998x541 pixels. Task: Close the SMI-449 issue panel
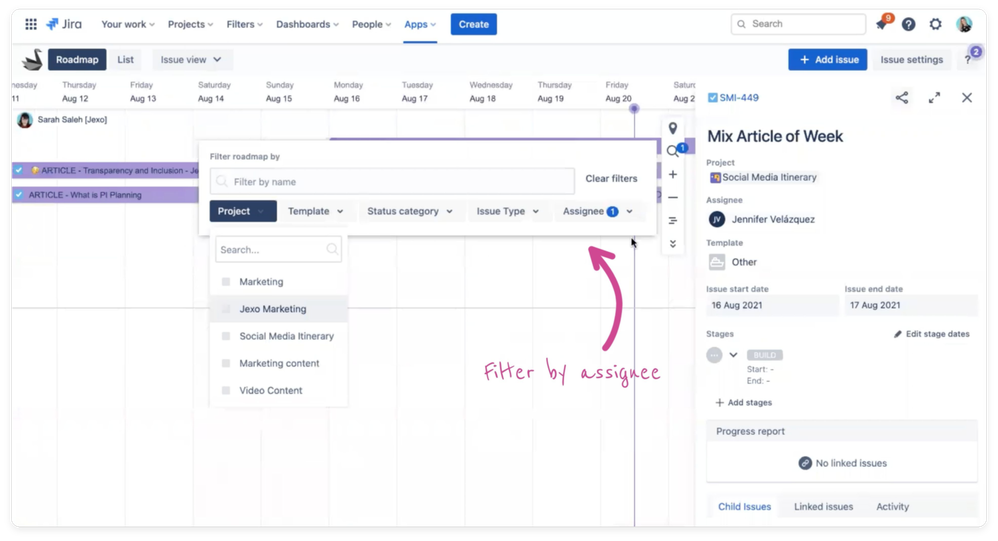(x=967, y=97)
